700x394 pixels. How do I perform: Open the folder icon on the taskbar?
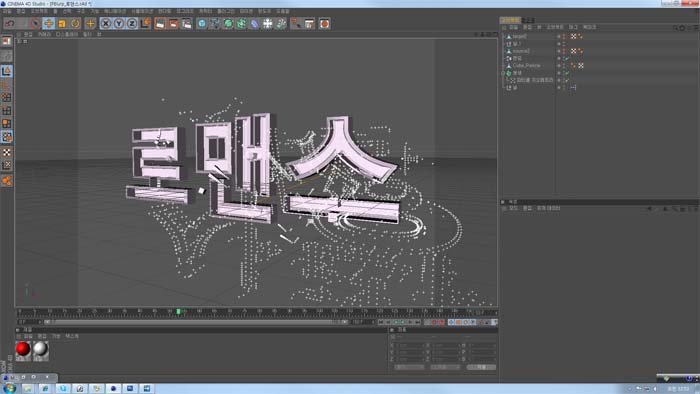[28, 388]
